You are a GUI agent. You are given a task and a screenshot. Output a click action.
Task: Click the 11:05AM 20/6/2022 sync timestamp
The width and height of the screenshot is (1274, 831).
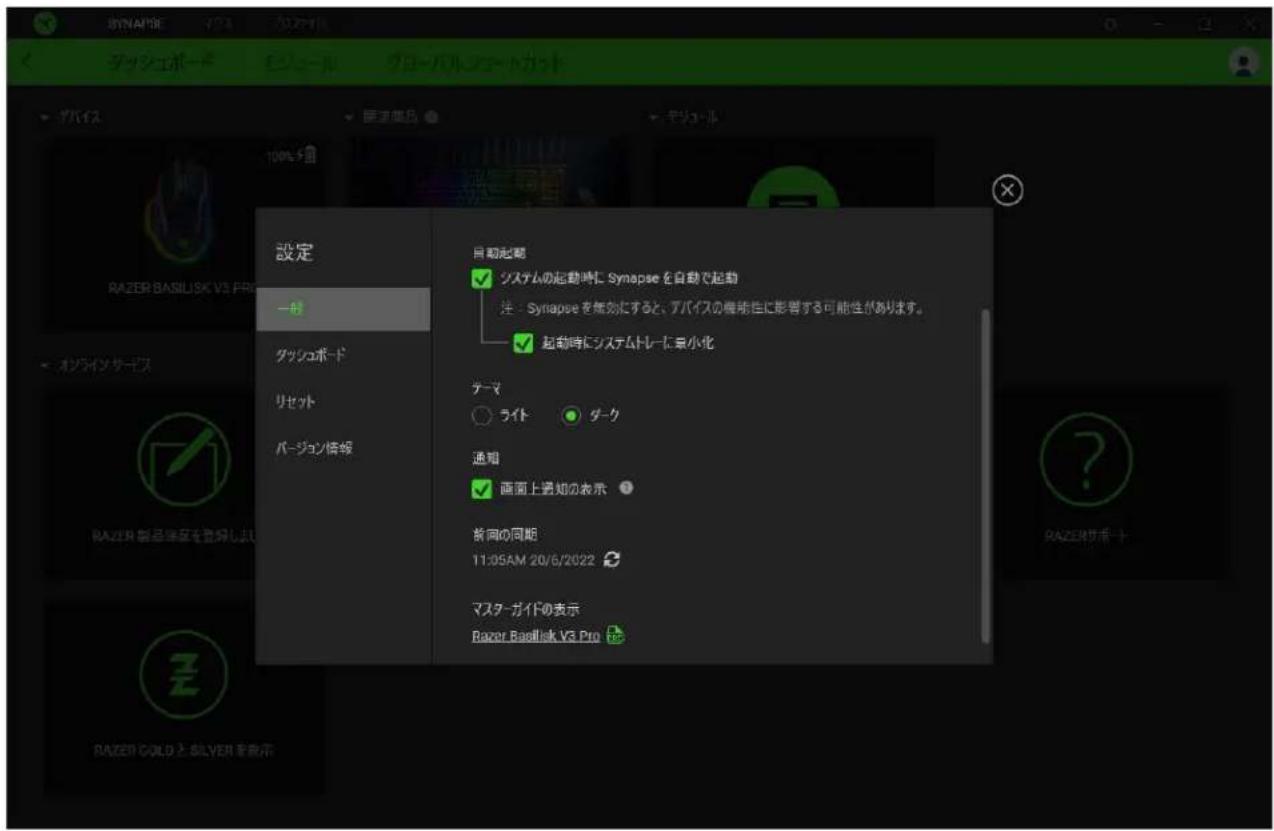pyautogui.click(x=535, y=562)
